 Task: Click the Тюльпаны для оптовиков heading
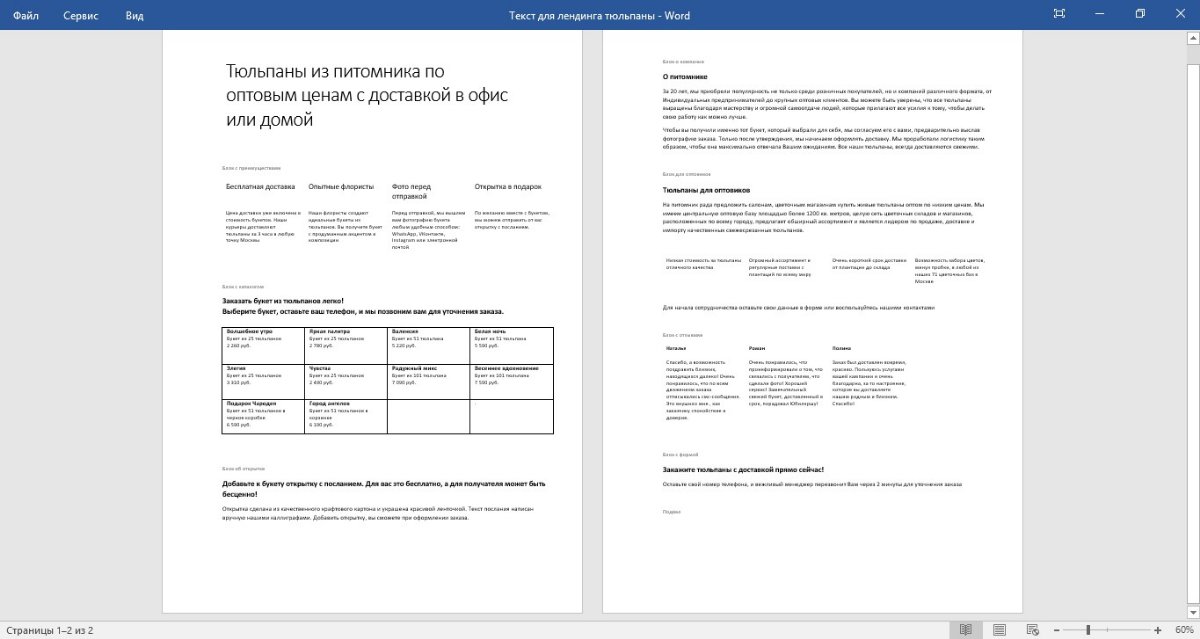[706, 189]
